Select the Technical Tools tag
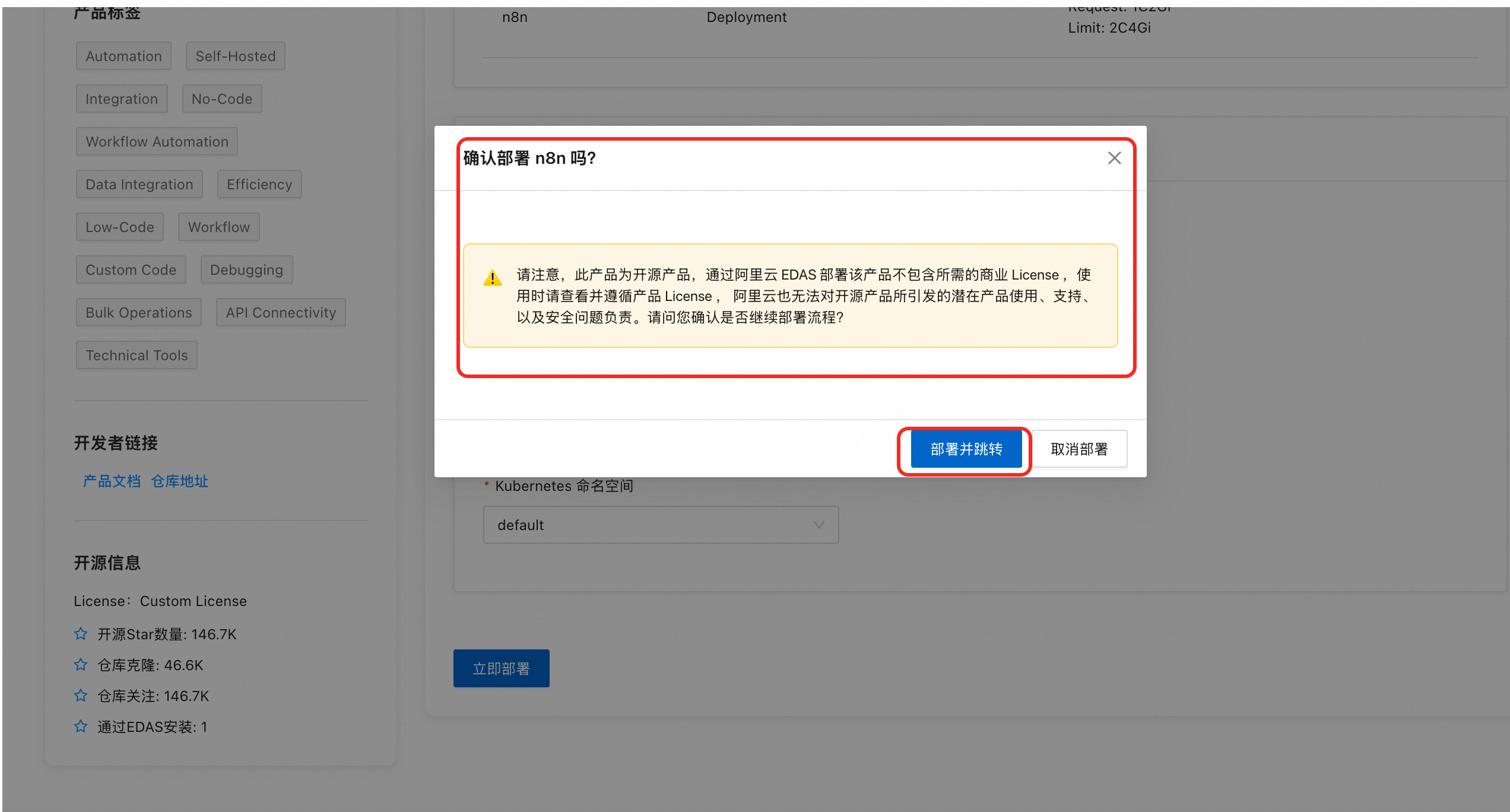This screenshot has width=1510, height=812. click(137, 356)
